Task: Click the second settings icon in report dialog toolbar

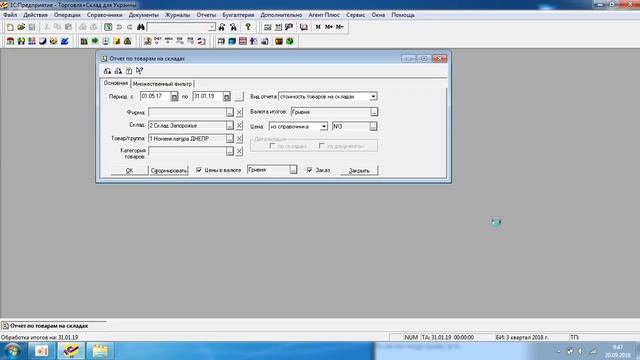Action: [x=118, y=71]
